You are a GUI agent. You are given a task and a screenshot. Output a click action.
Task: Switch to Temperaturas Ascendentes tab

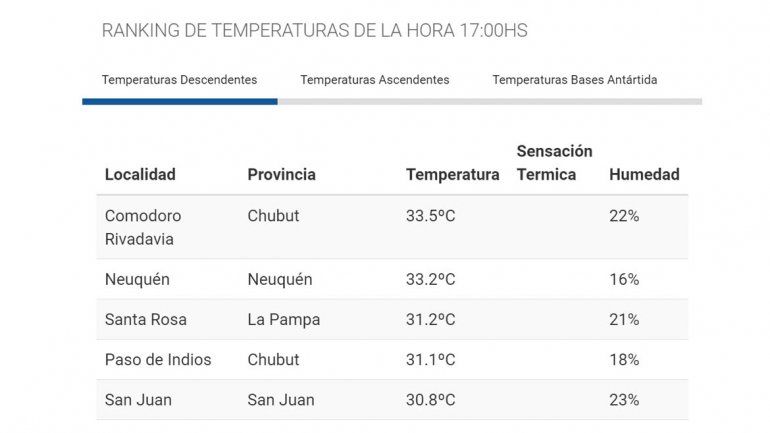(375, 80)
